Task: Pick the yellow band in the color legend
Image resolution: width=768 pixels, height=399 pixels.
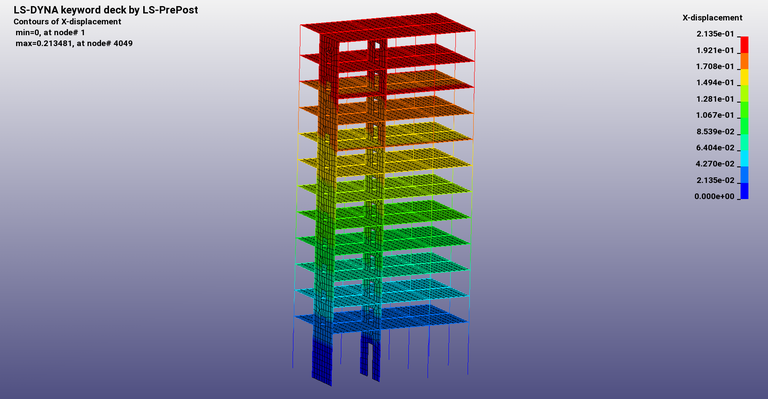Action: (x=744, y=77)
